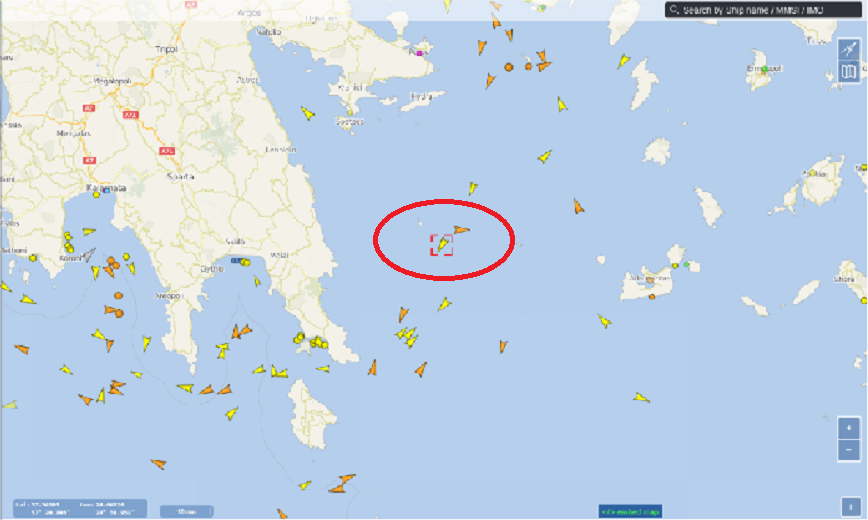Image resolution: width=868 pixels, height=520 pixels.
Task: Select the gray vessel icon near Koroni
Action: [x=88, y=255]
